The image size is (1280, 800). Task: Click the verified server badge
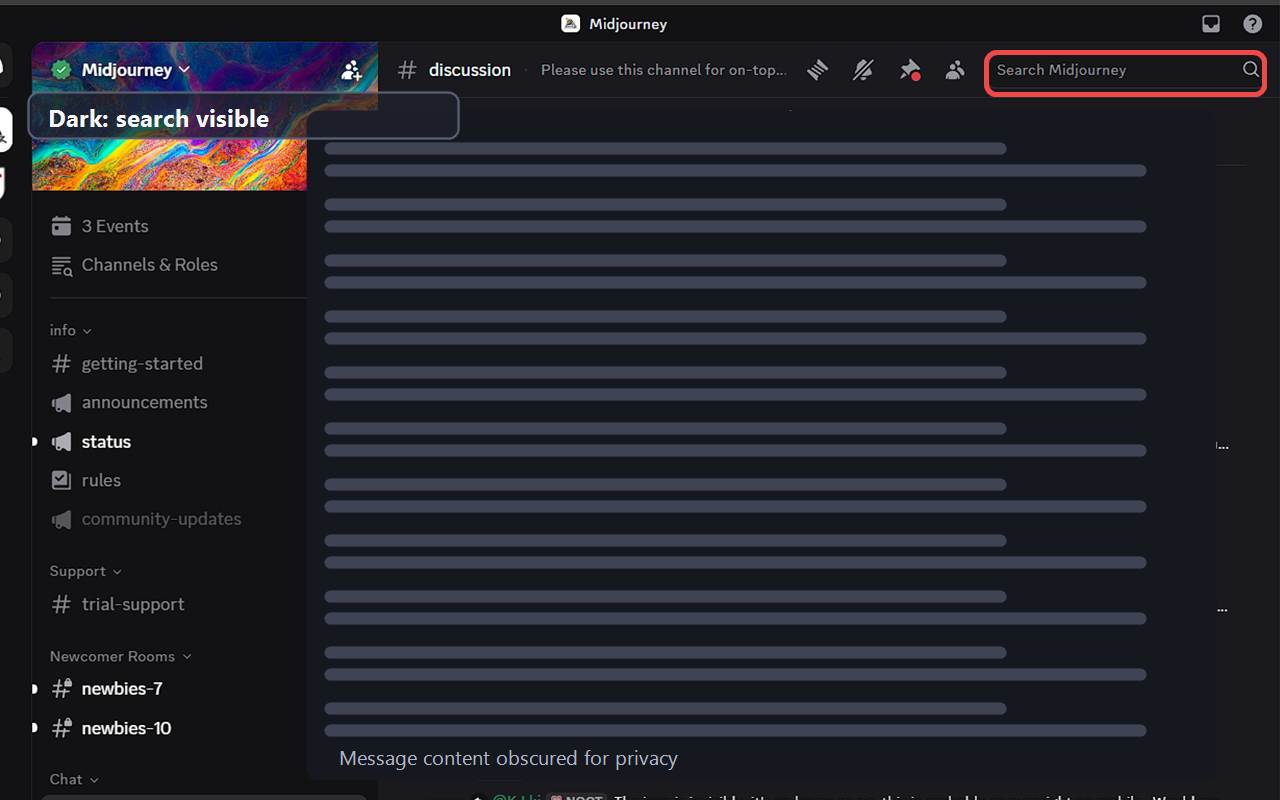coord(62,70)
